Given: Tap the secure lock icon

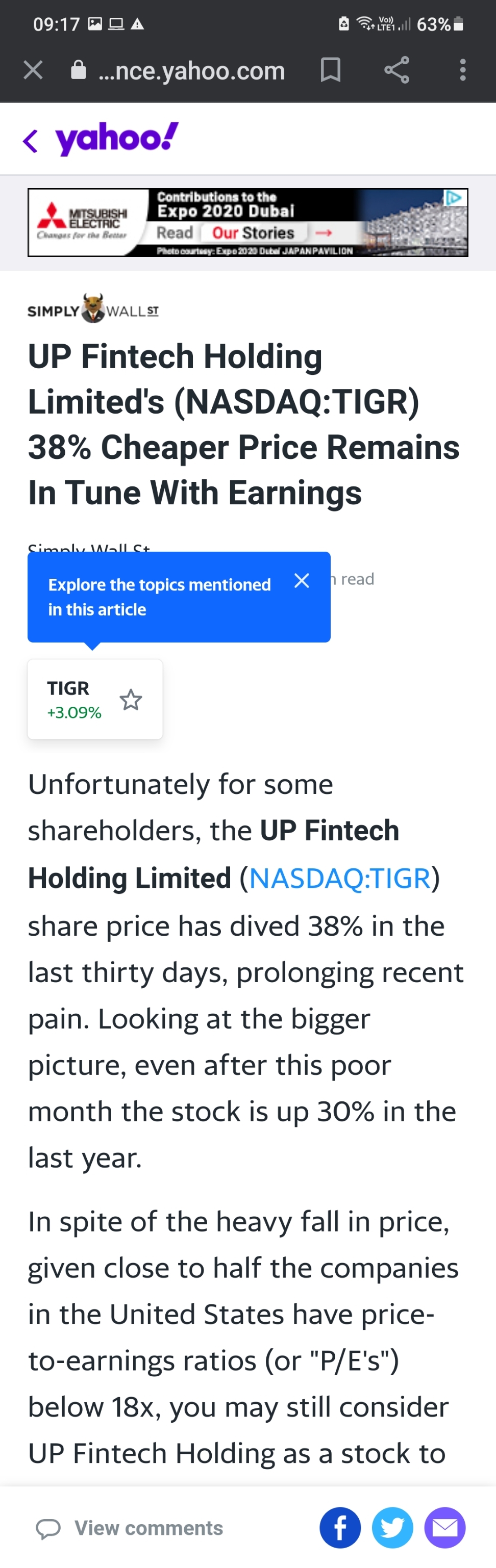Looking at the screenshot, I should 79,70.
